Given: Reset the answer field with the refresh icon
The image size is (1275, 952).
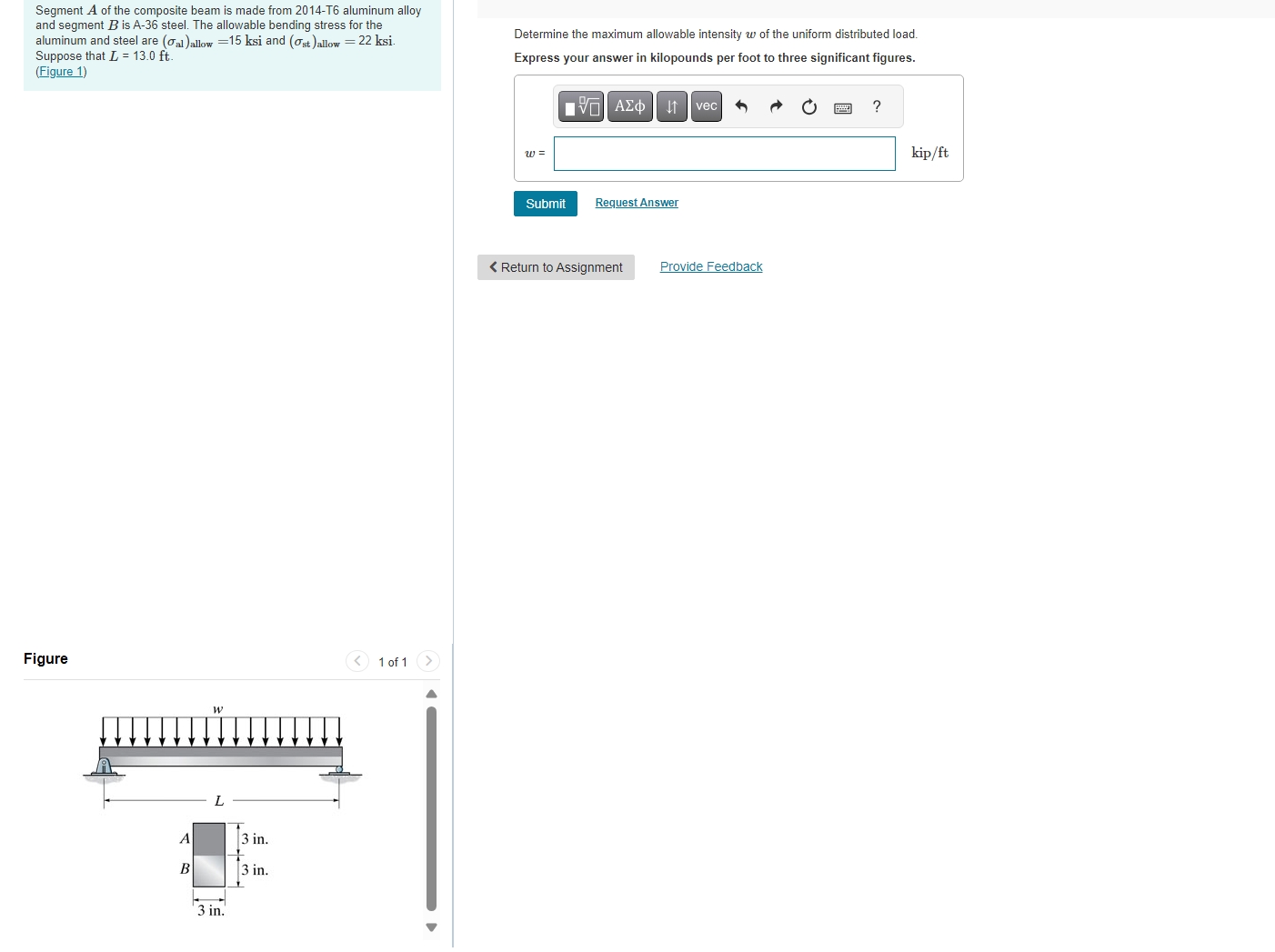Looking at the screenshot, I should point(809,106).
